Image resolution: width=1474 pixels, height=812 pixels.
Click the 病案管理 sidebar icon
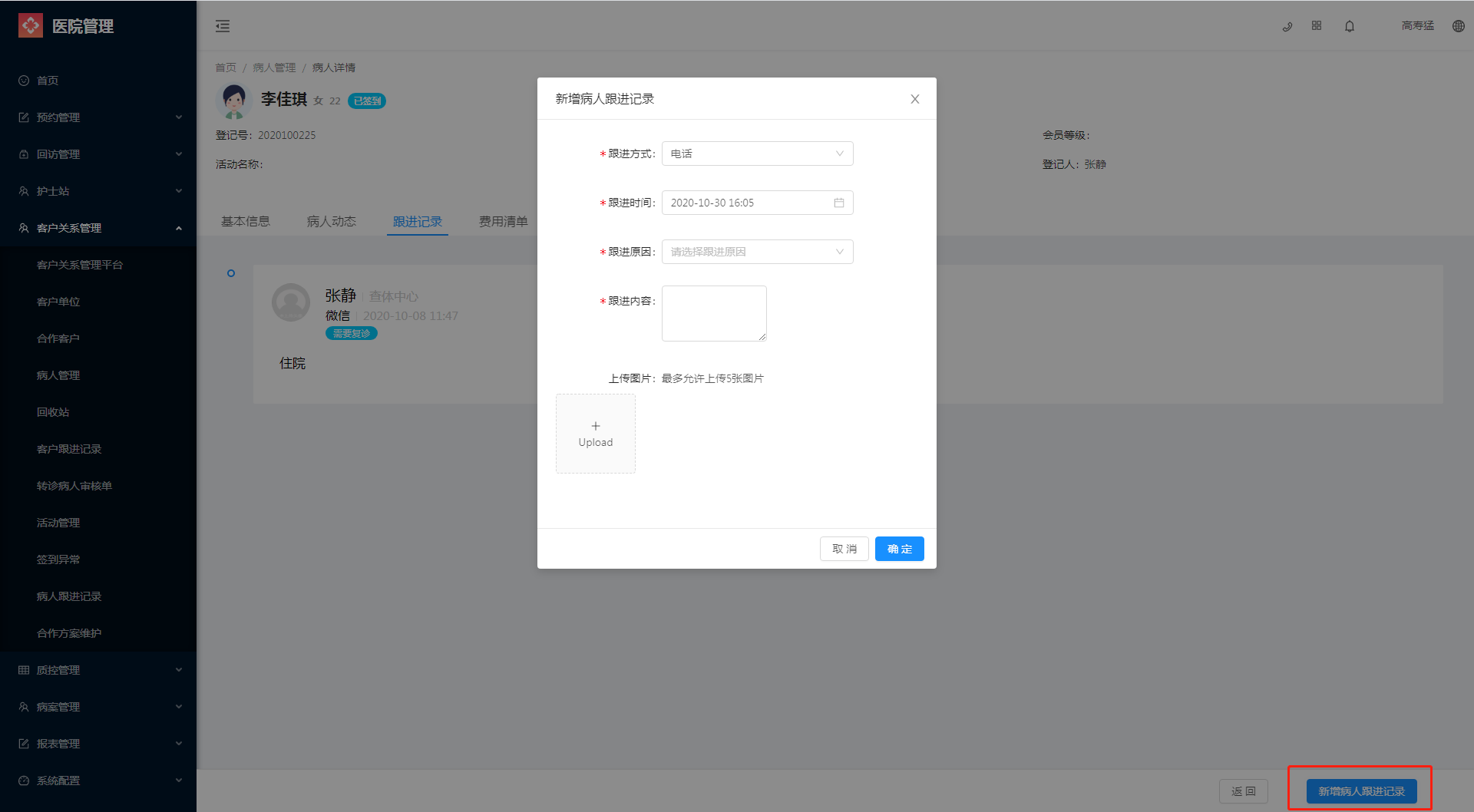[x=24, y=707]
